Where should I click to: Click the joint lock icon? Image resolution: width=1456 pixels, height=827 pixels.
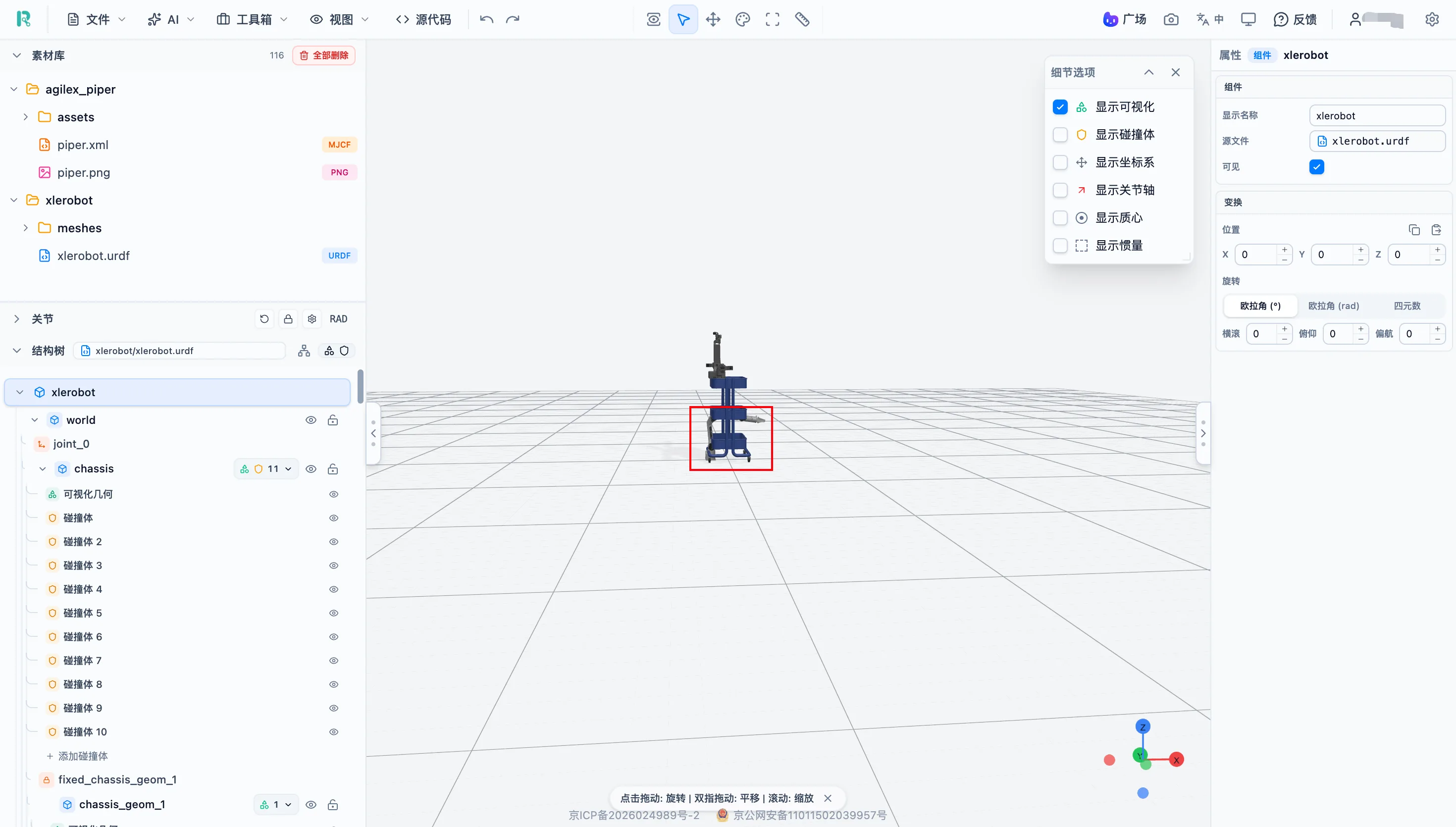[x=288, y=319]
